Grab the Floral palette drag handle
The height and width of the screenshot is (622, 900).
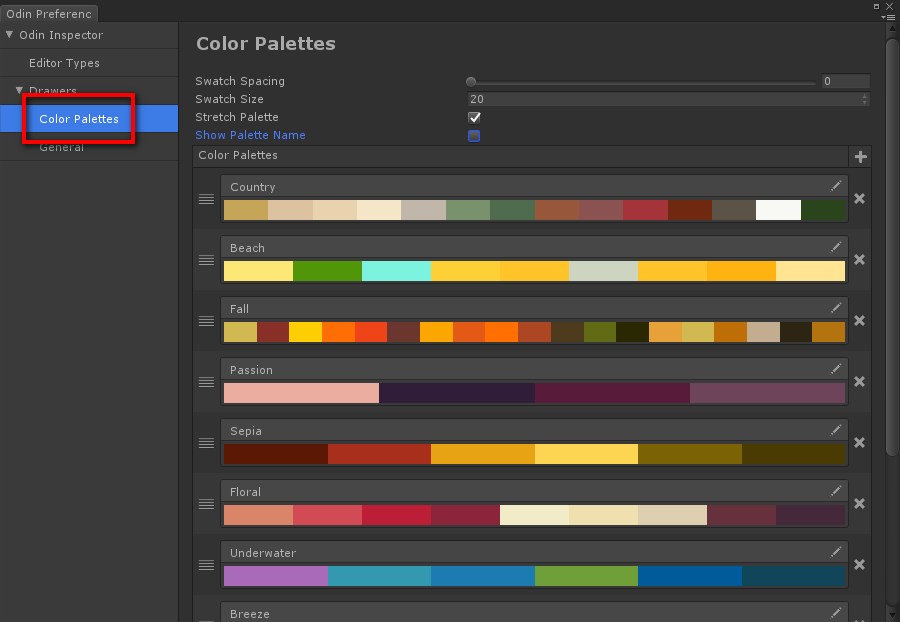tap(206, 504)
